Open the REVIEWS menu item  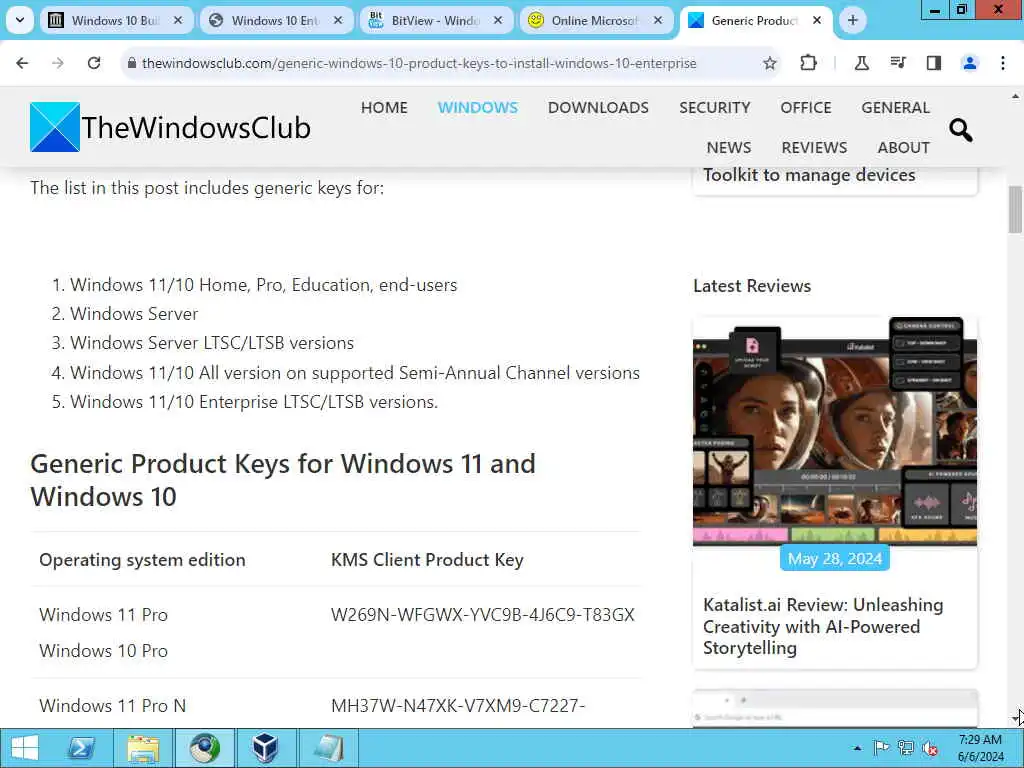(814, 148)
